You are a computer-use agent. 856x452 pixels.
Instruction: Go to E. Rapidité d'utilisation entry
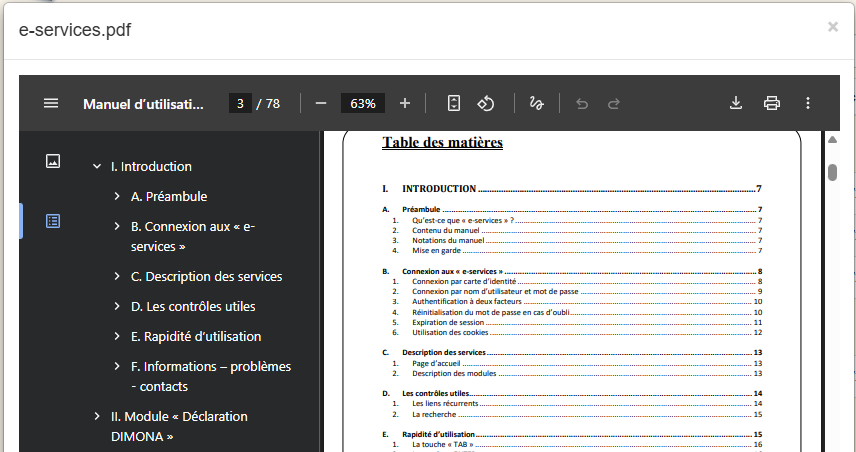(x=196, y=337)
